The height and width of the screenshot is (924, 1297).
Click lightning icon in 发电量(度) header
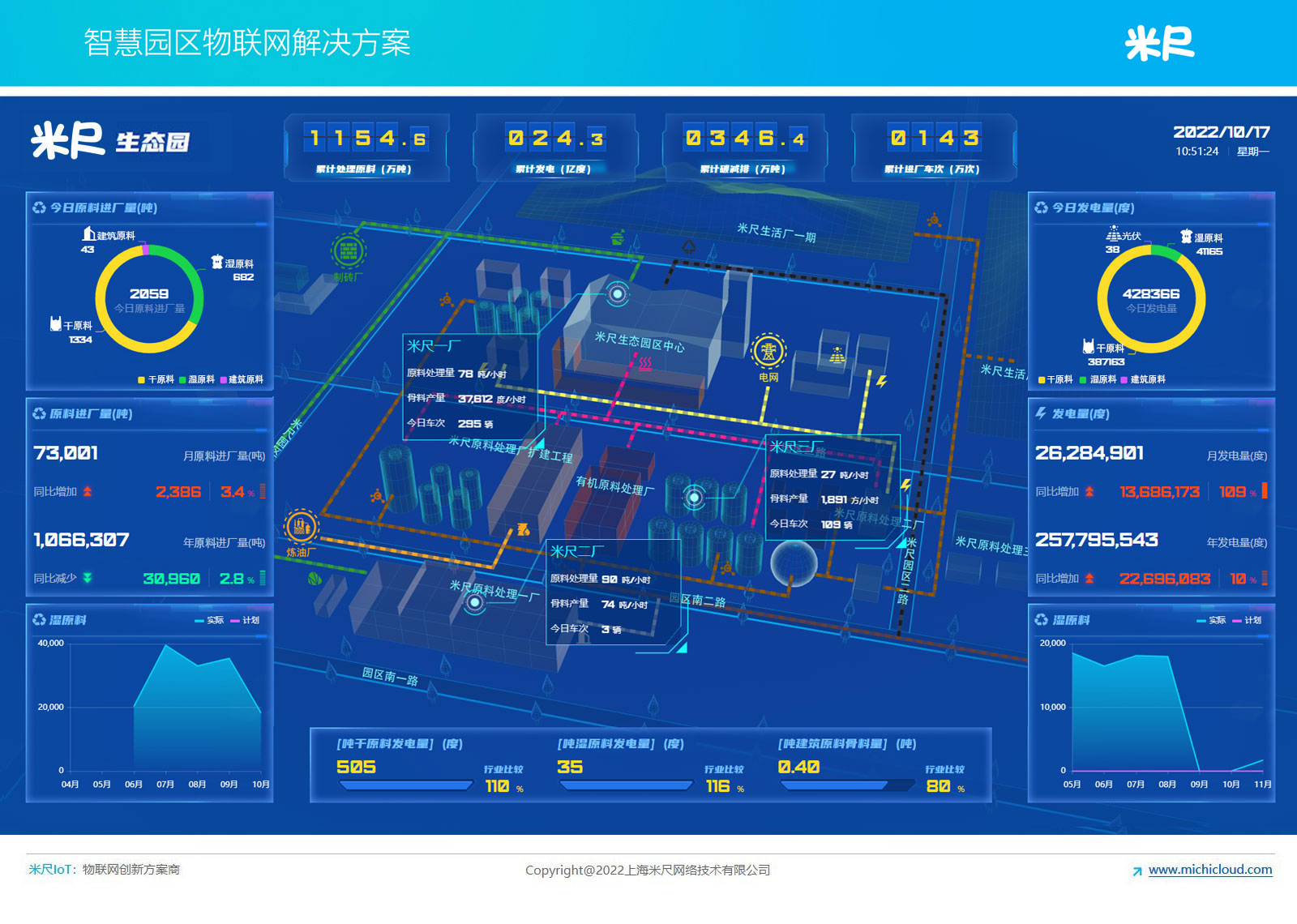pos(1041,413)
